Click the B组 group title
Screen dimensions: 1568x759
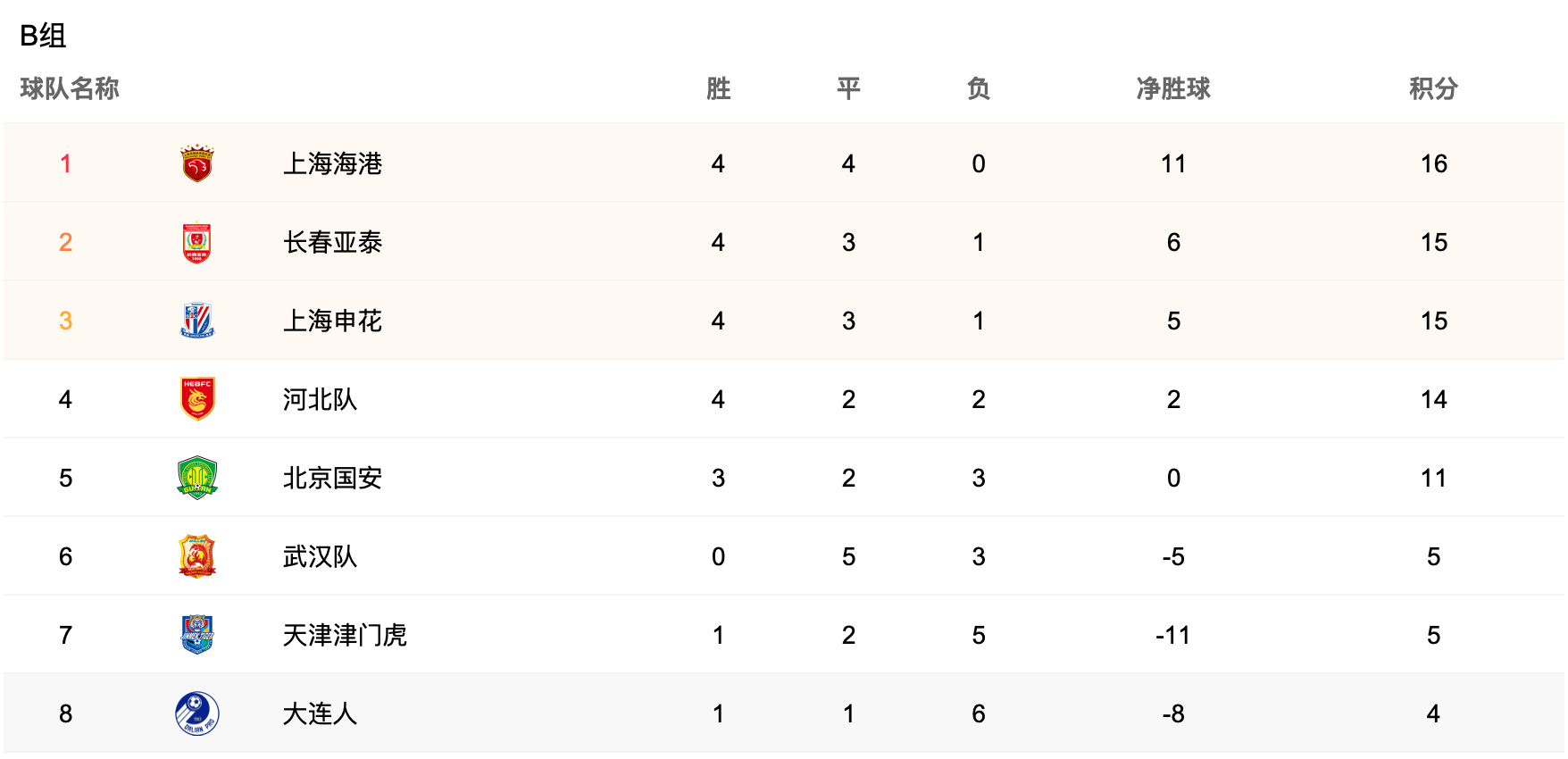point(43,36)
